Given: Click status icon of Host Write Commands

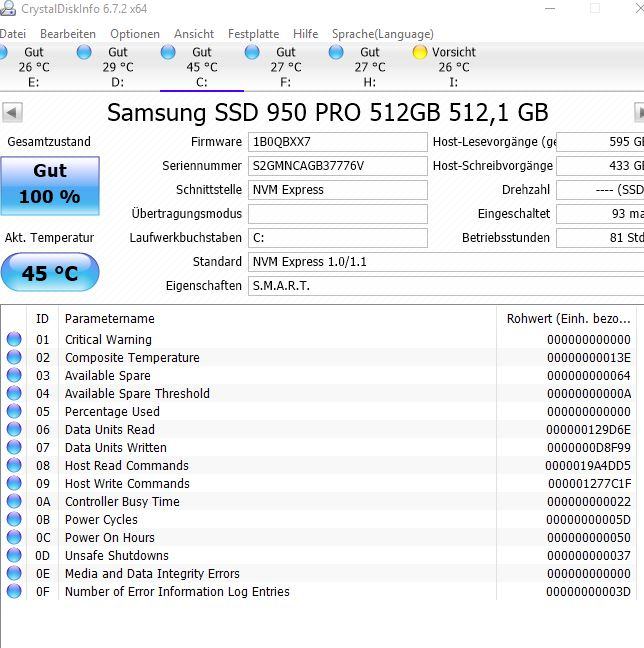Looking at the screenshot, I should point(14,484).
